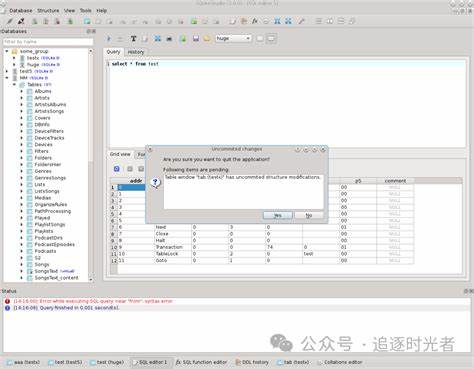Click the floppy disk save SQL icon
474x369 pixels.
pyautogui.click(x=196, y=39)
